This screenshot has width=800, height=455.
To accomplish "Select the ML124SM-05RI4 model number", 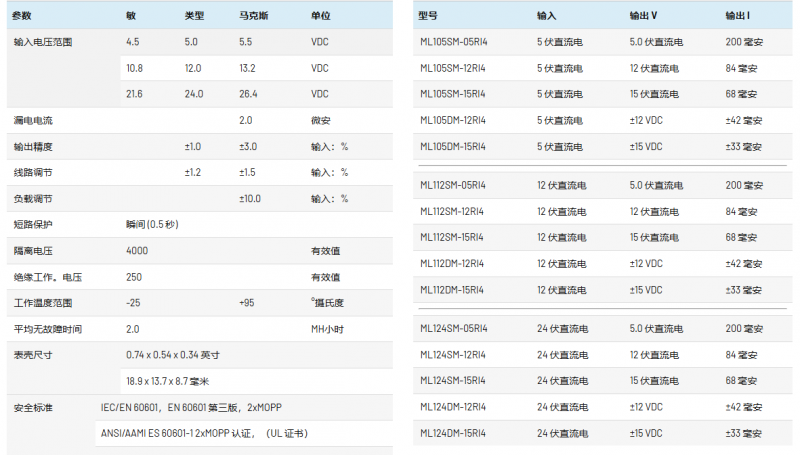I will click(453, 328).
